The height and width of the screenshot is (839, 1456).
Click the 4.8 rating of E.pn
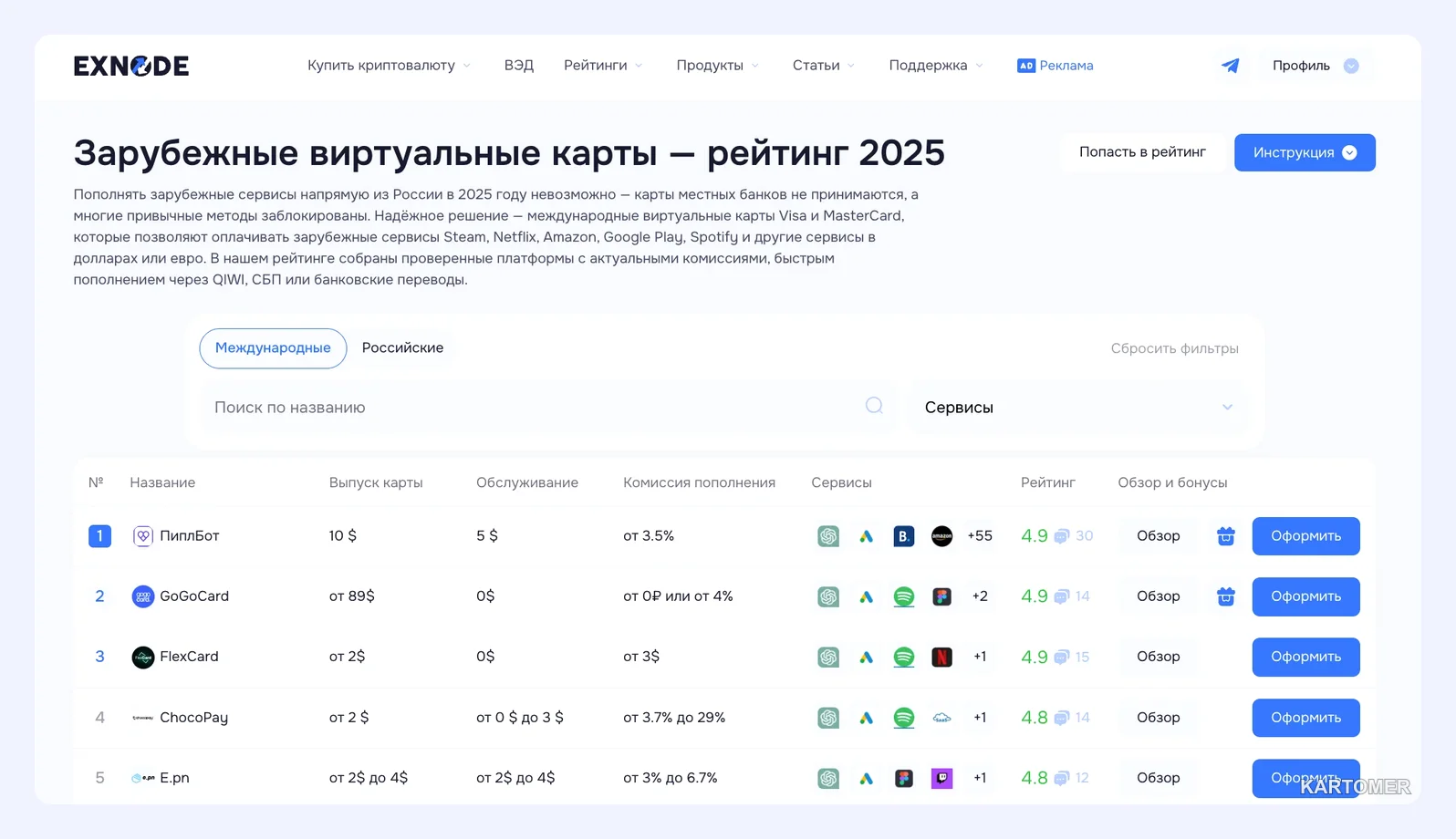(1035, 778)
